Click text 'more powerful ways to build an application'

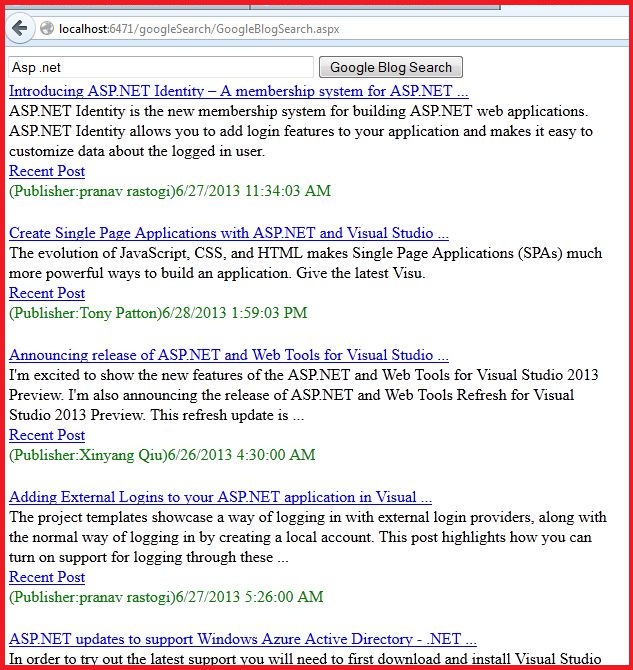coord(150,273)
